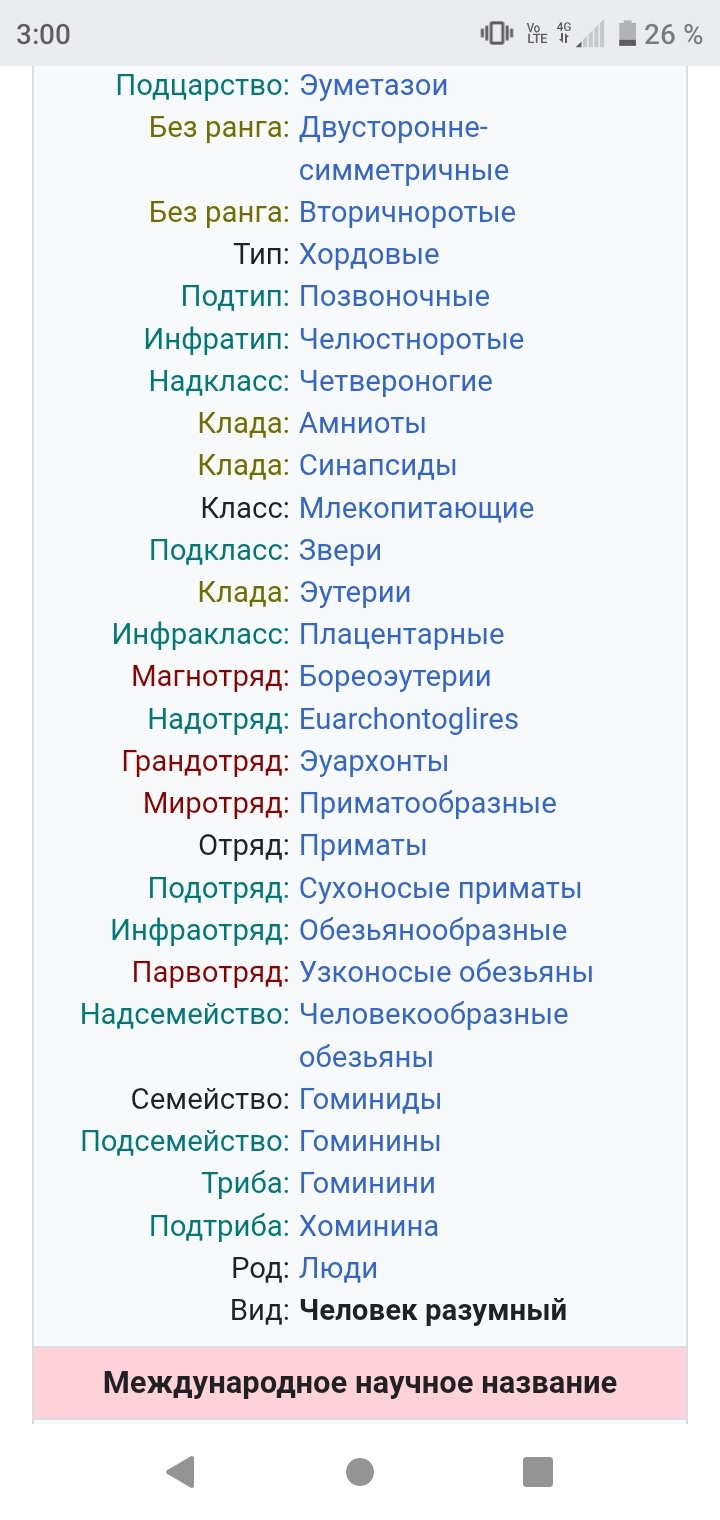Tap the Android back navigation button
This screenshot has width=720, height=1520.
coord(180,1471)
